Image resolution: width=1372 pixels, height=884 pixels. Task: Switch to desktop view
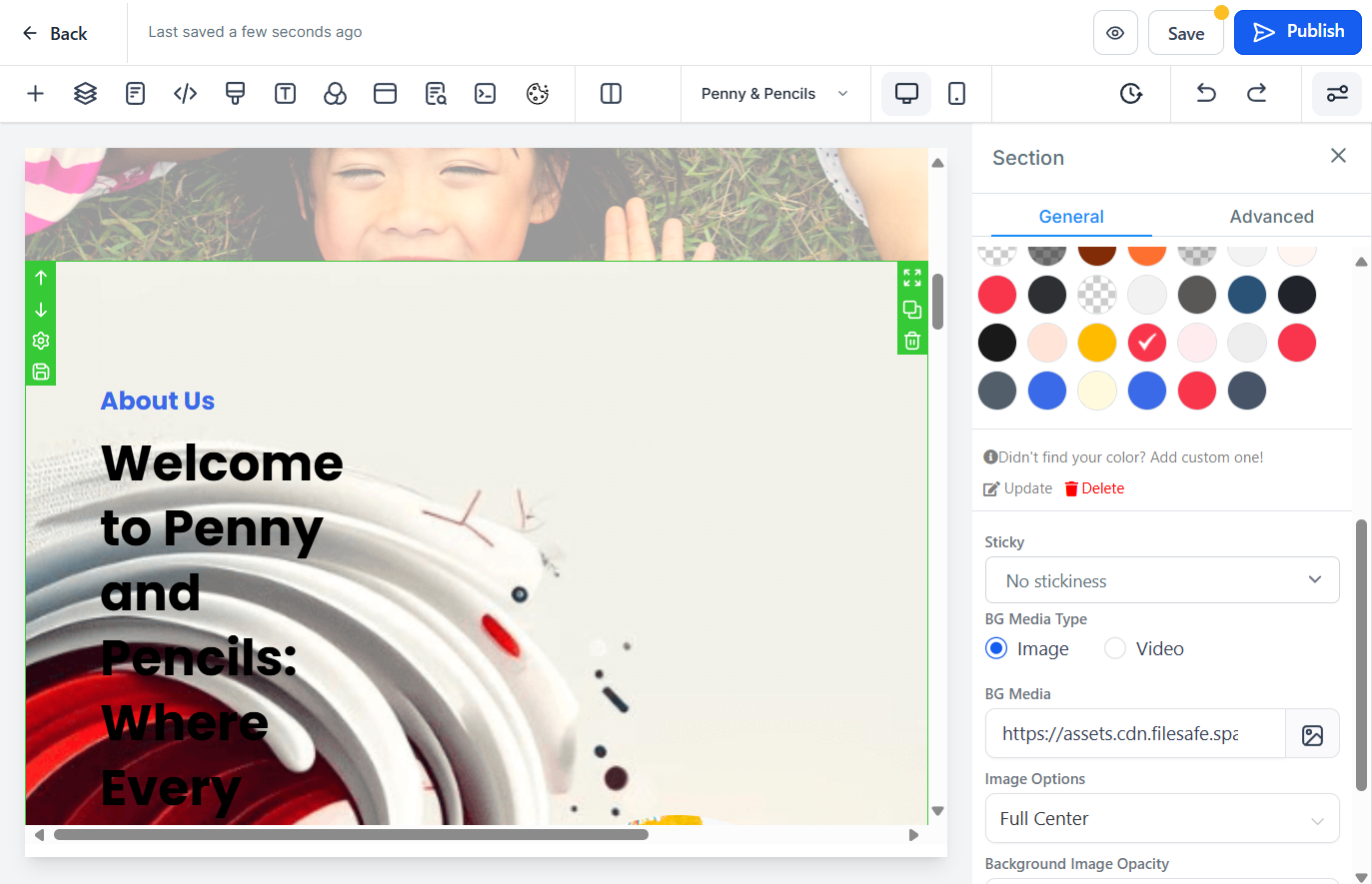point(906,94)
